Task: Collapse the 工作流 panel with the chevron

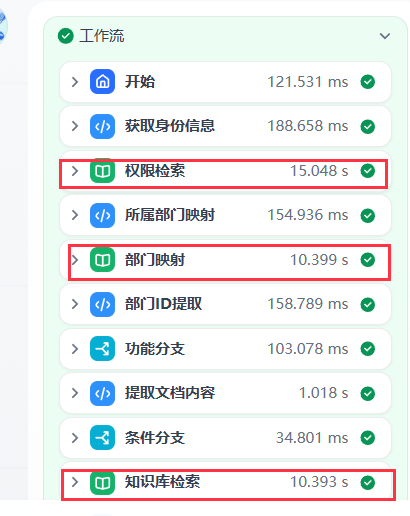Action: coord(385,36)
